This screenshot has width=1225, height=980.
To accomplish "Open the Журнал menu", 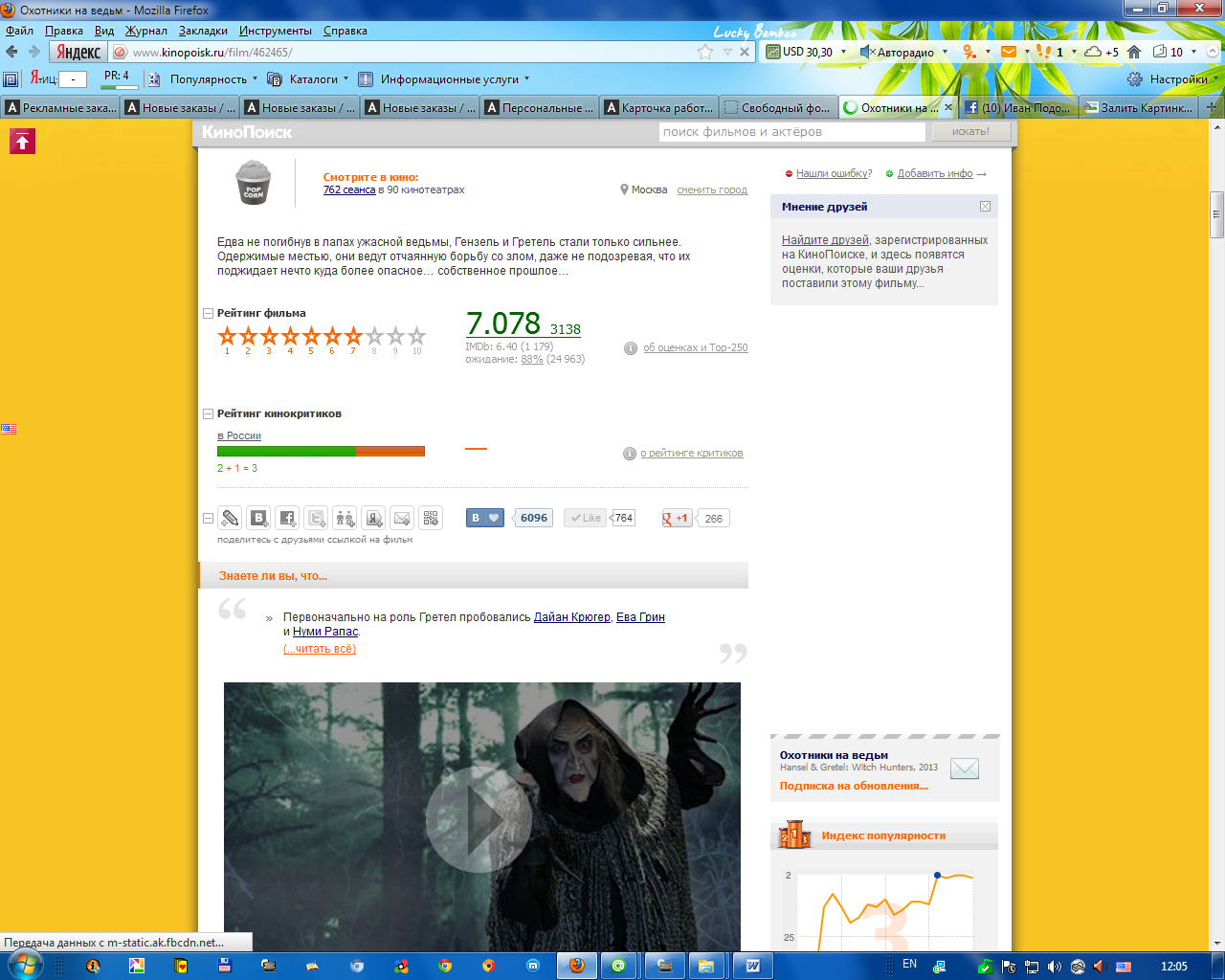I will 146,31.
